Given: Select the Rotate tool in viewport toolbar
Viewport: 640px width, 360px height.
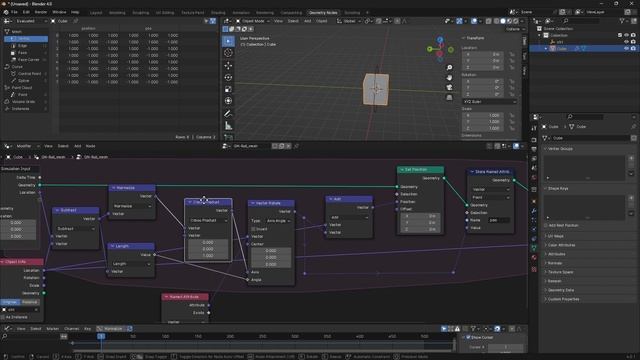Looking at the screenshot, I should click(x=228, y=77).
